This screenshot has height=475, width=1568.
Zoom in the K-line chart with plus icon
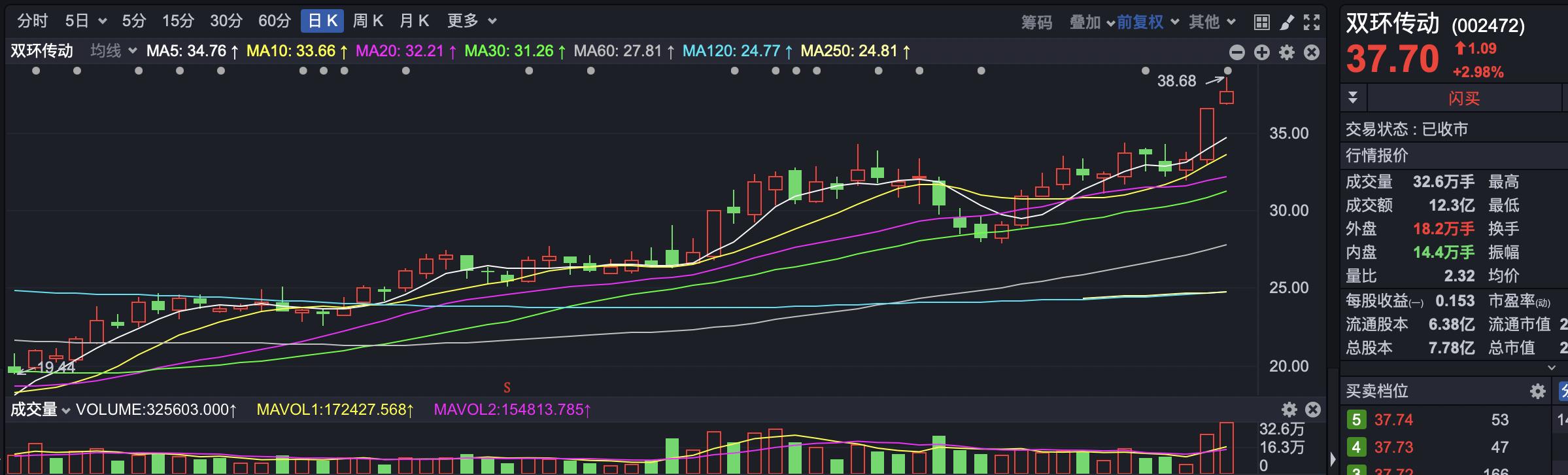pyautogui.click(x=1261, y=52)
